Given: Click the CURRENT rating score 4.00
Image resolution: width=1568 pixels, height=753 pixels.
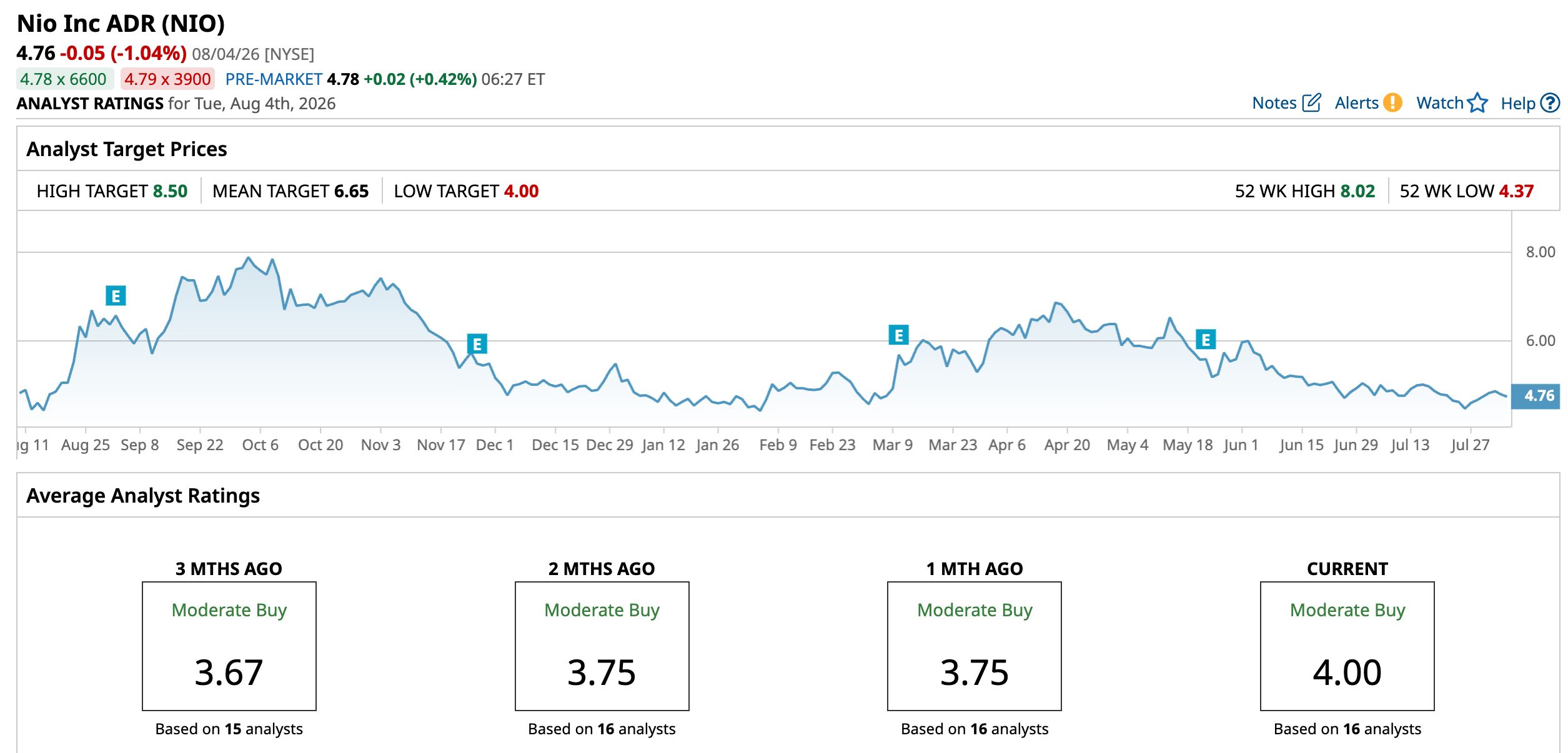Looking at the screenshot, I should click(x=1347, y=672).
